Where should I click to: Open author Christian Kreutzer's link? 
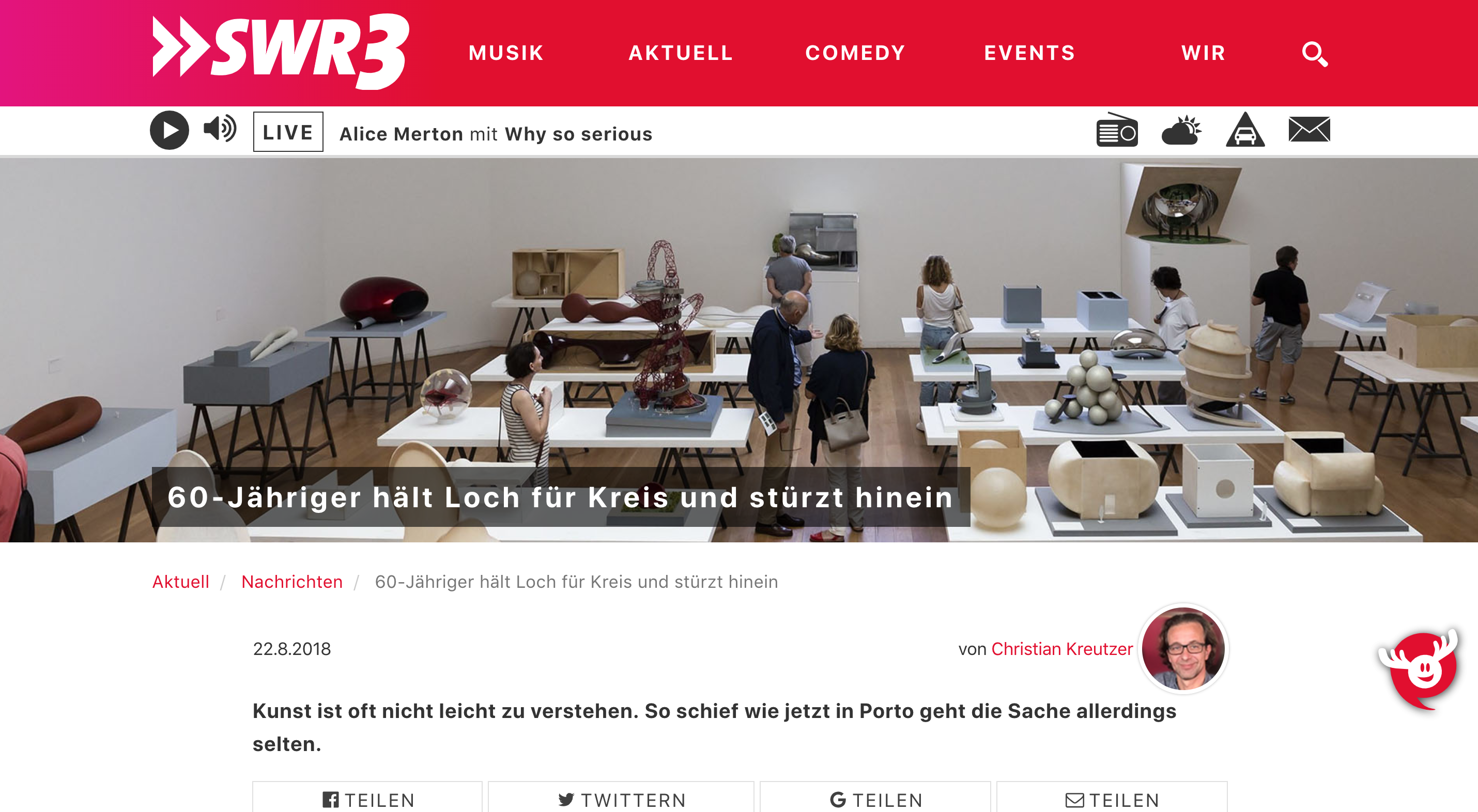point(1062,649)
